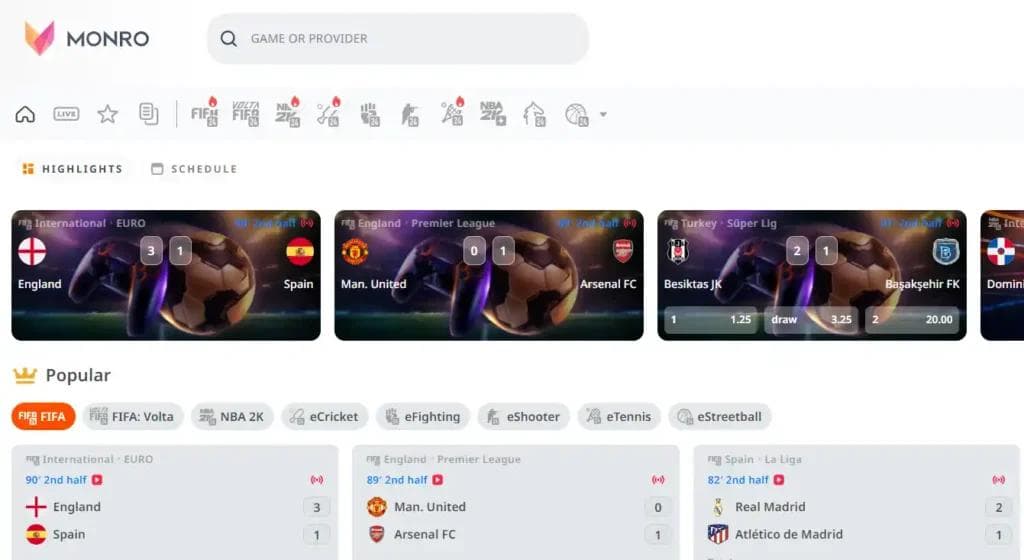Switch to the Schedule tab
The image size is (1024, 560).
pos(194,169)
